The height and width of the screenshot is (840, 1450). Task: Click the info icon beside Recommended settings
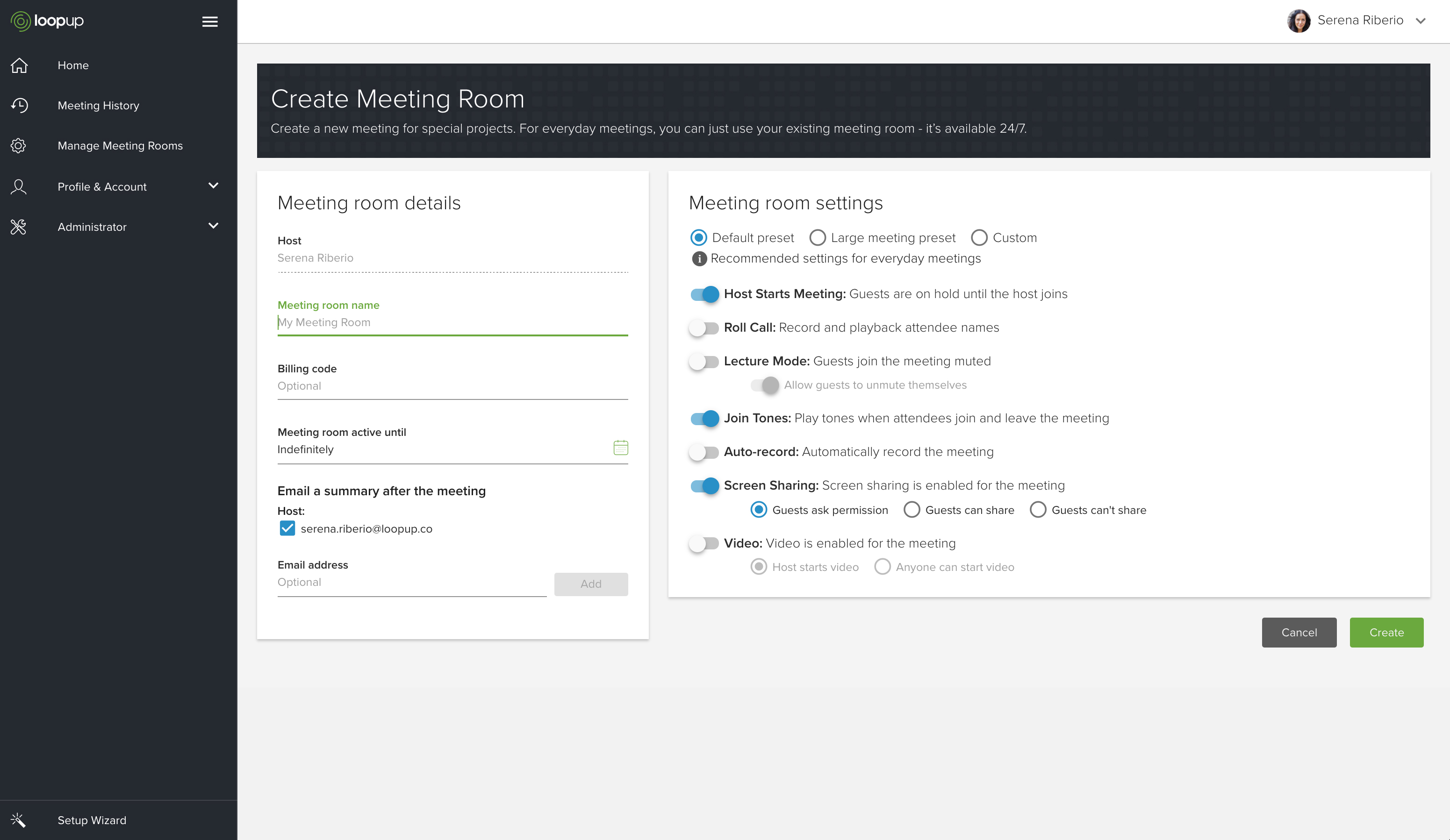click(698, 259)
